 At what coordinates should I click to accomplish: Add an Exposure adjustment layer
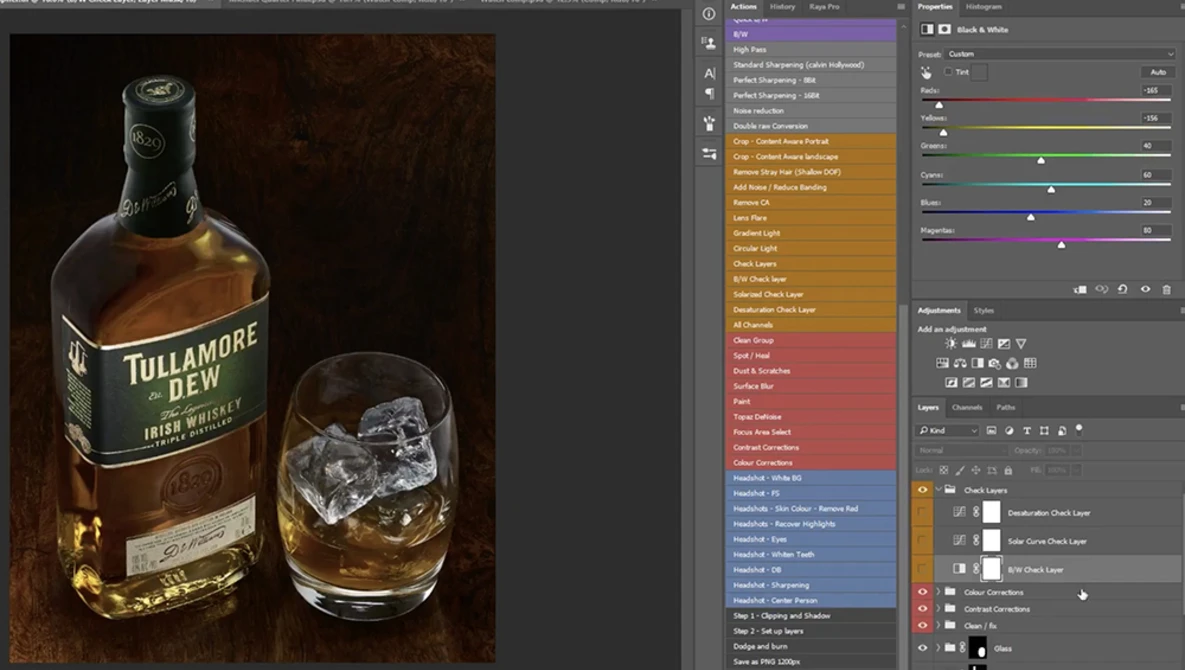(1004, 344)
